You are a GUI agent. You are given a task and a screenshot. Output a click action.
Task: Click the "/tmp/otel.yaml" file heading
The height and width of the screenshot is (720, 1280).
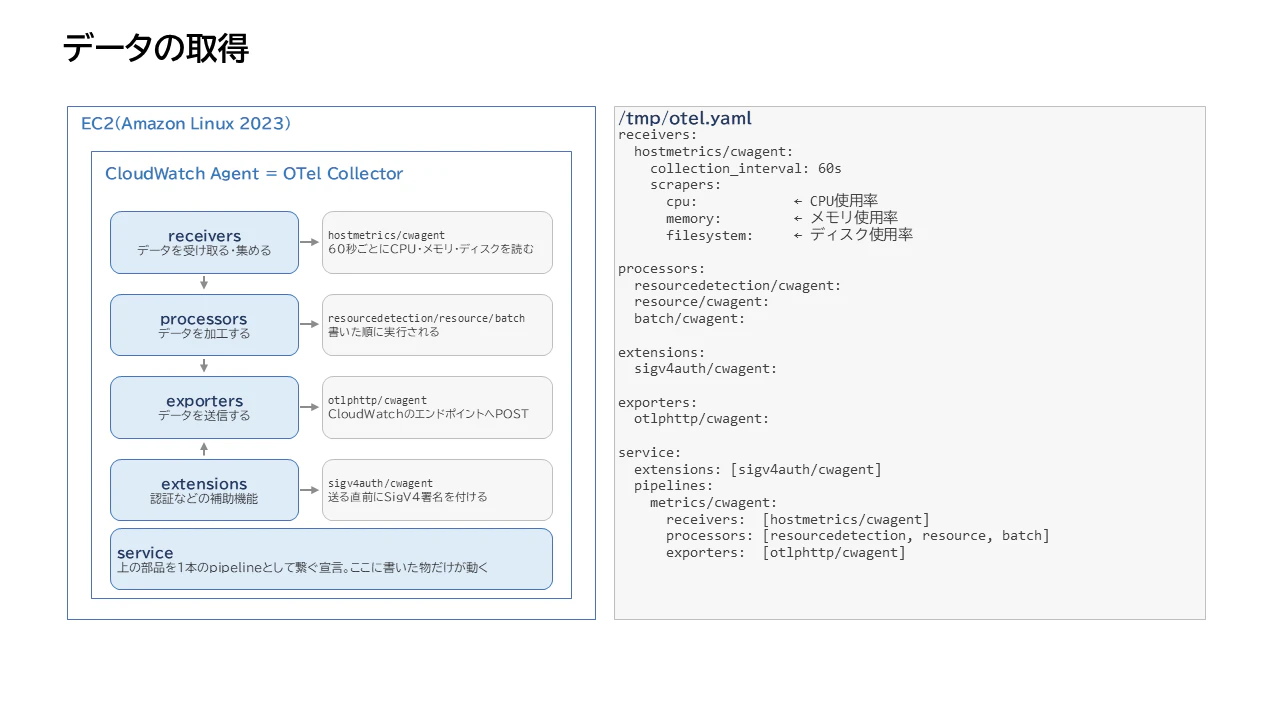[685, 119]
